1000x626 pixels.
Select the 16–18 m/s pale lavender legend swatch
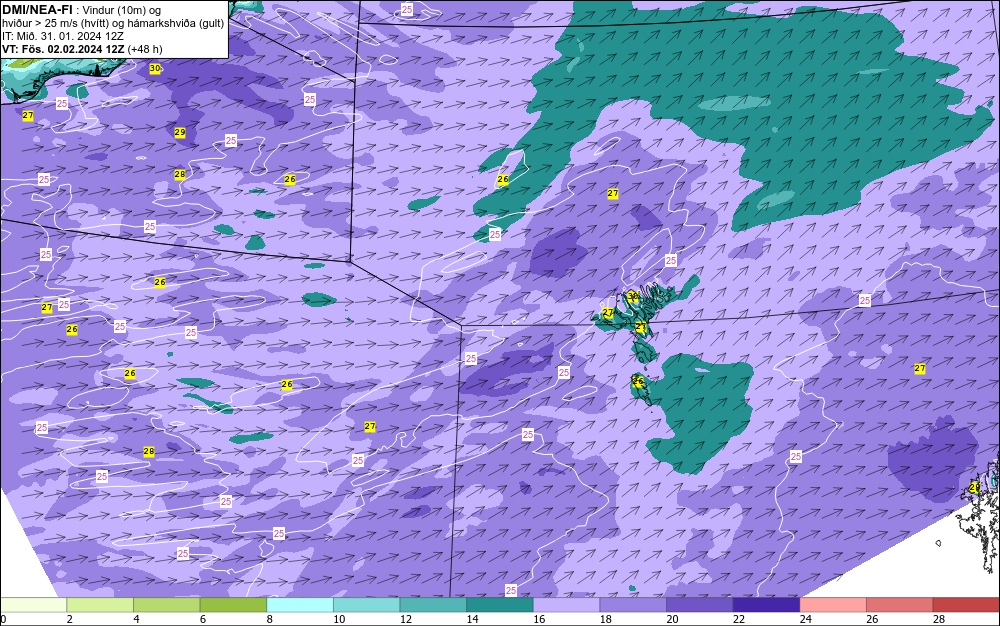(566, 604)
